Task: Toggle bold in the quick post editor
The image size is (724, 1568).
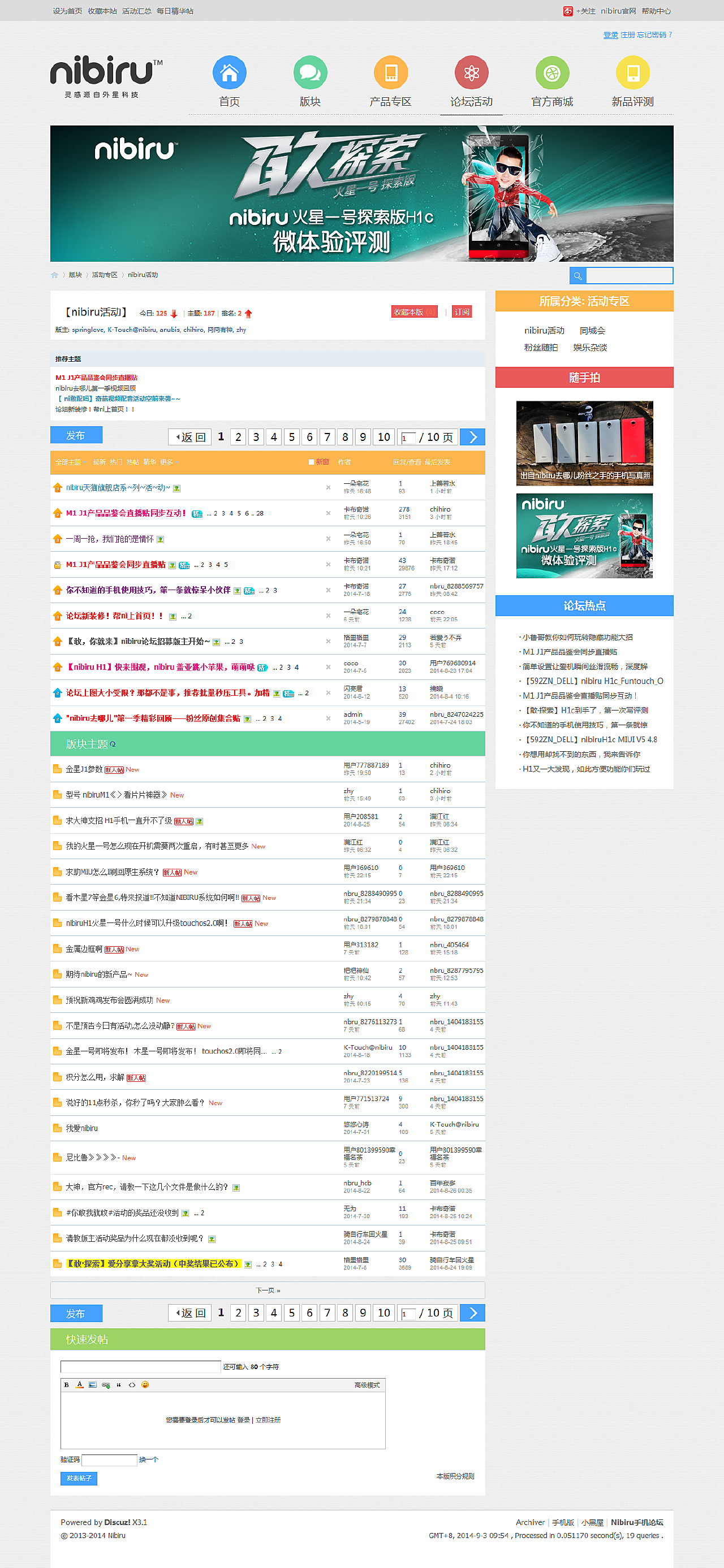Action: (x=66, y=1385)
